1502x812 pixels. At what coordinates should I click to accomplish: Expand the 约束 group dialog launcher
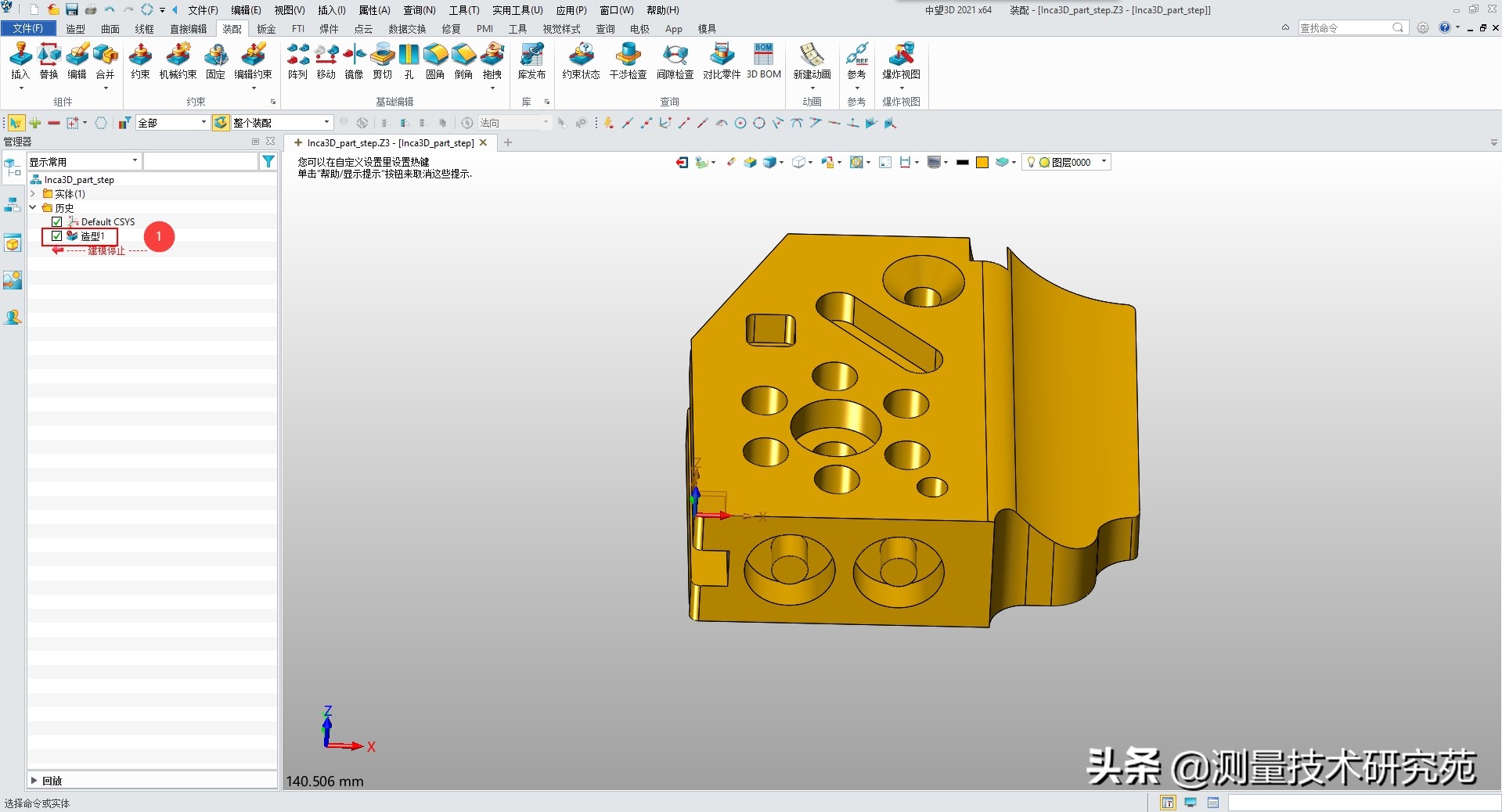[273, 102]
